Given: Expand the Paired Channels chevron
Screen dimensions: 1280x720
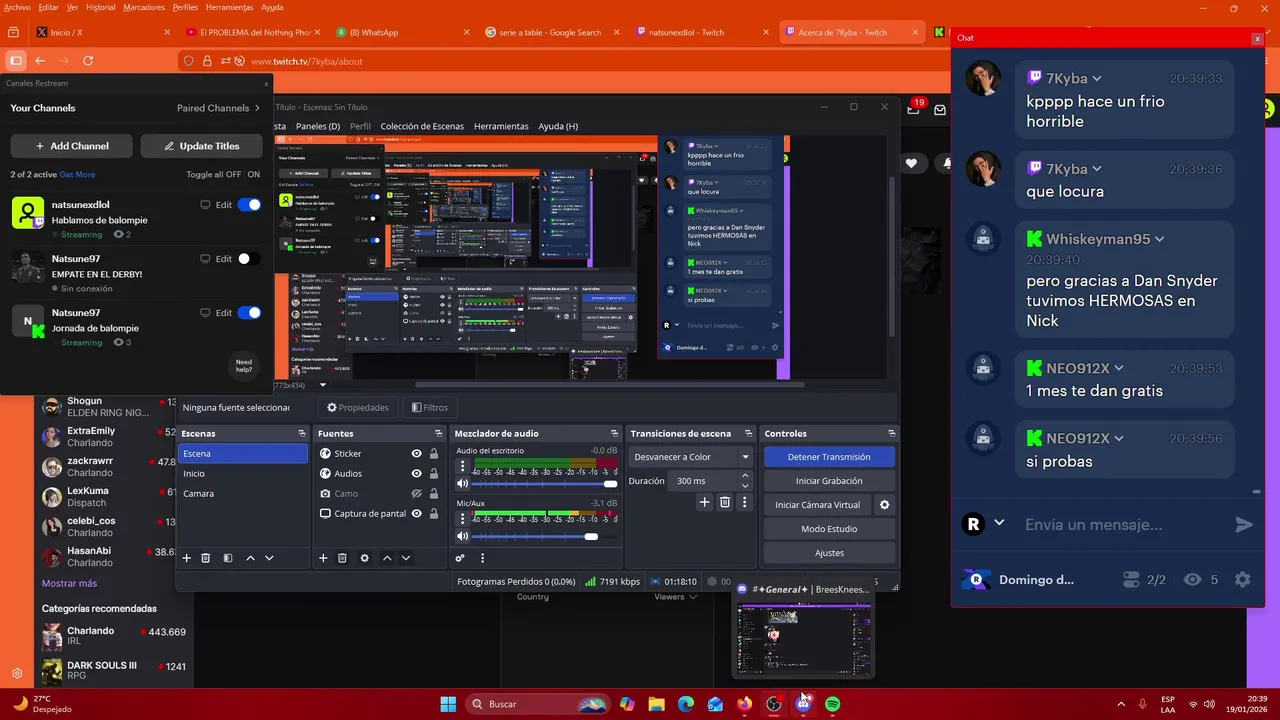Looking at the screenshot, I should click(x=257, y=108).
